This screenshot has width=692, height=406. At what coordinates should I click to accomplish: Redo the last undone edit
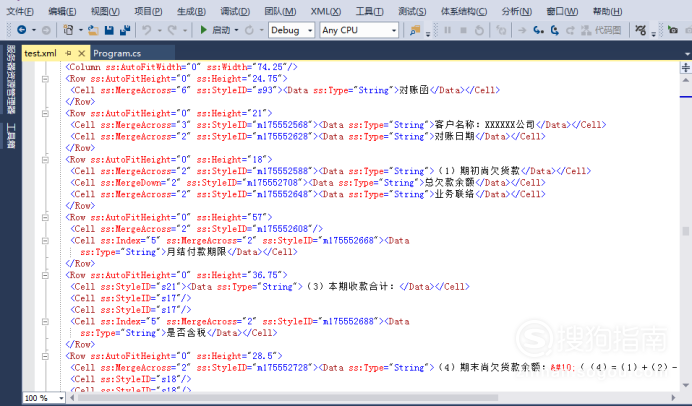172,30
